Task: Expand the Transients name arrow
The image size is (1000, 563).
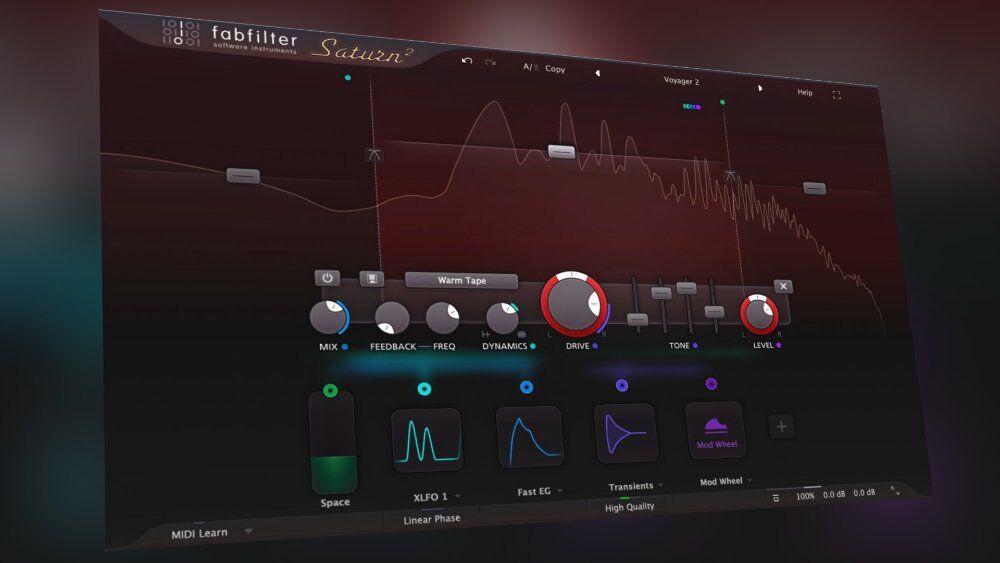Action: click(x=661, y=485)
